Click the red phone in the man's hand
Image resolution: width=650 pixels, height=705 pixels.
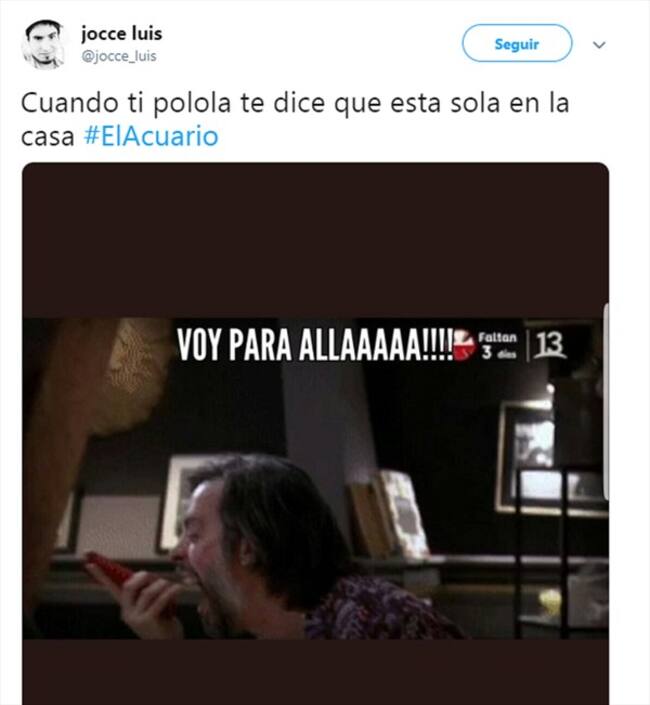(x=110, y=568)
